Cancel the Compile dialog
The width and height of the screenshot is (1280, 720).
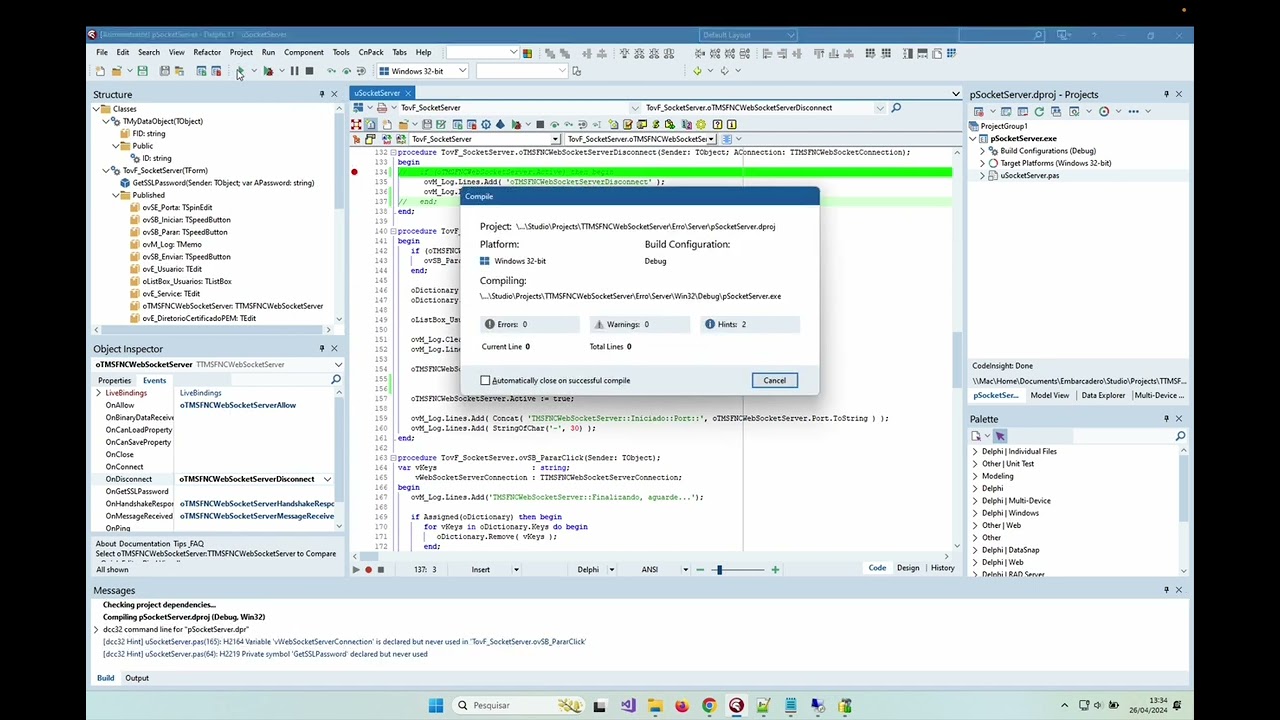point(774,380)
